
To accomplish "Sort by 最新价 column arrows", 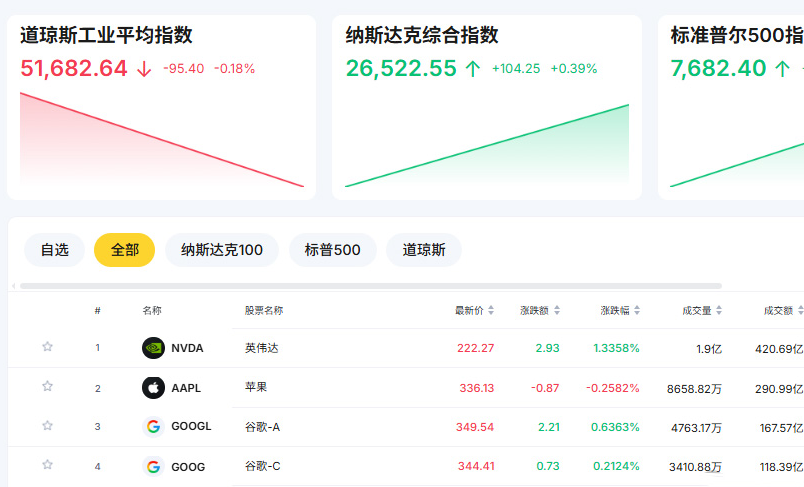I will click(491, 310).
